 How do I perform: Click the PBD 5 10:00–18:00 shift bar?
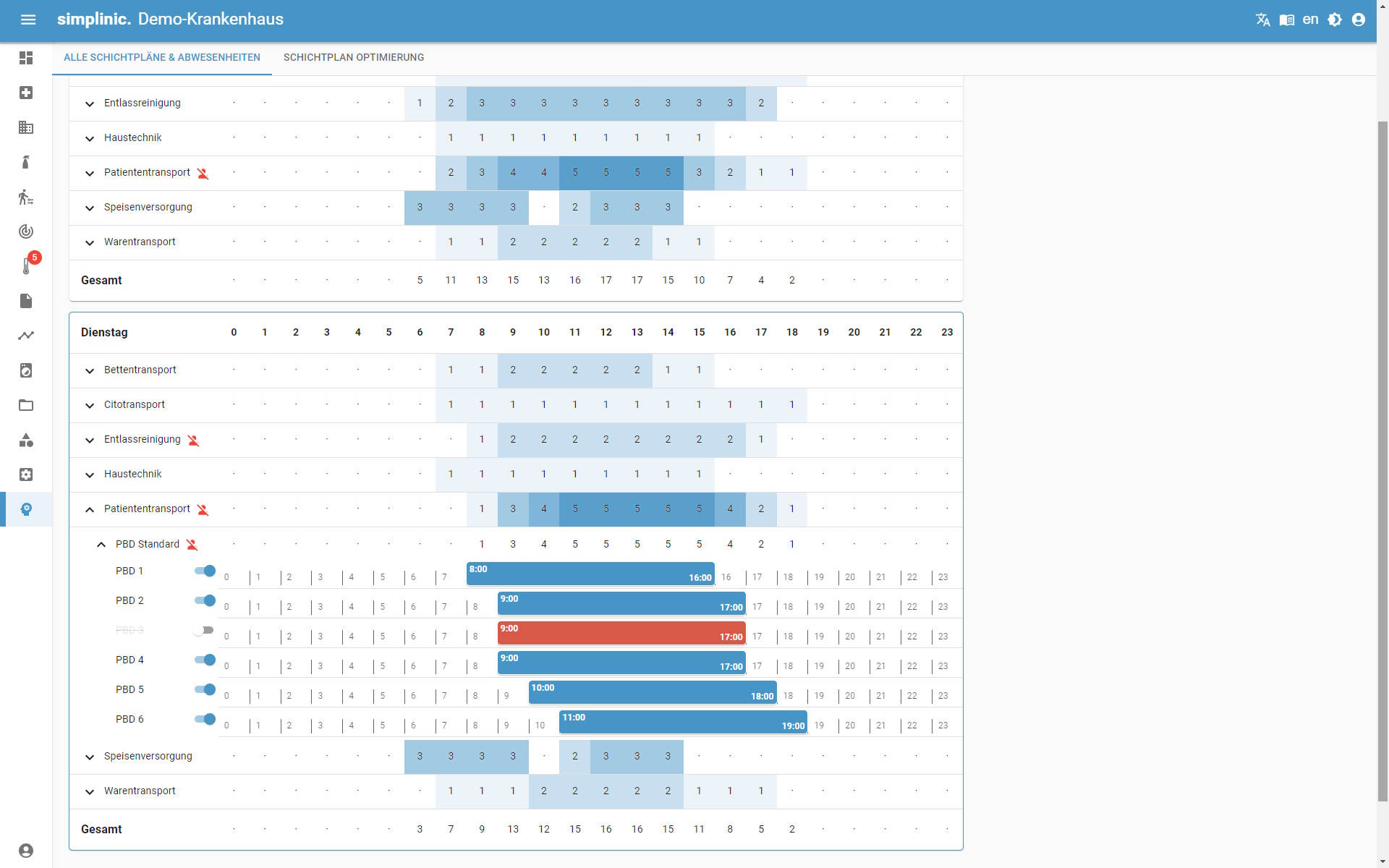tap(652, 692)
